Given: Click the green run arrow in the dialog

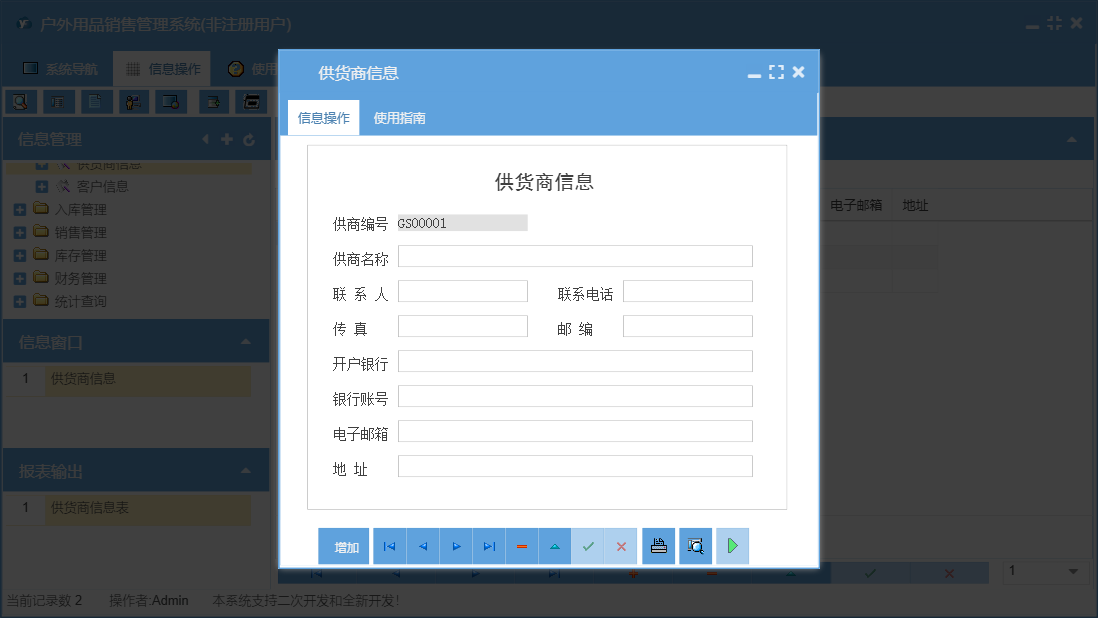Looking at the screenshot, I should click(731, 546).
